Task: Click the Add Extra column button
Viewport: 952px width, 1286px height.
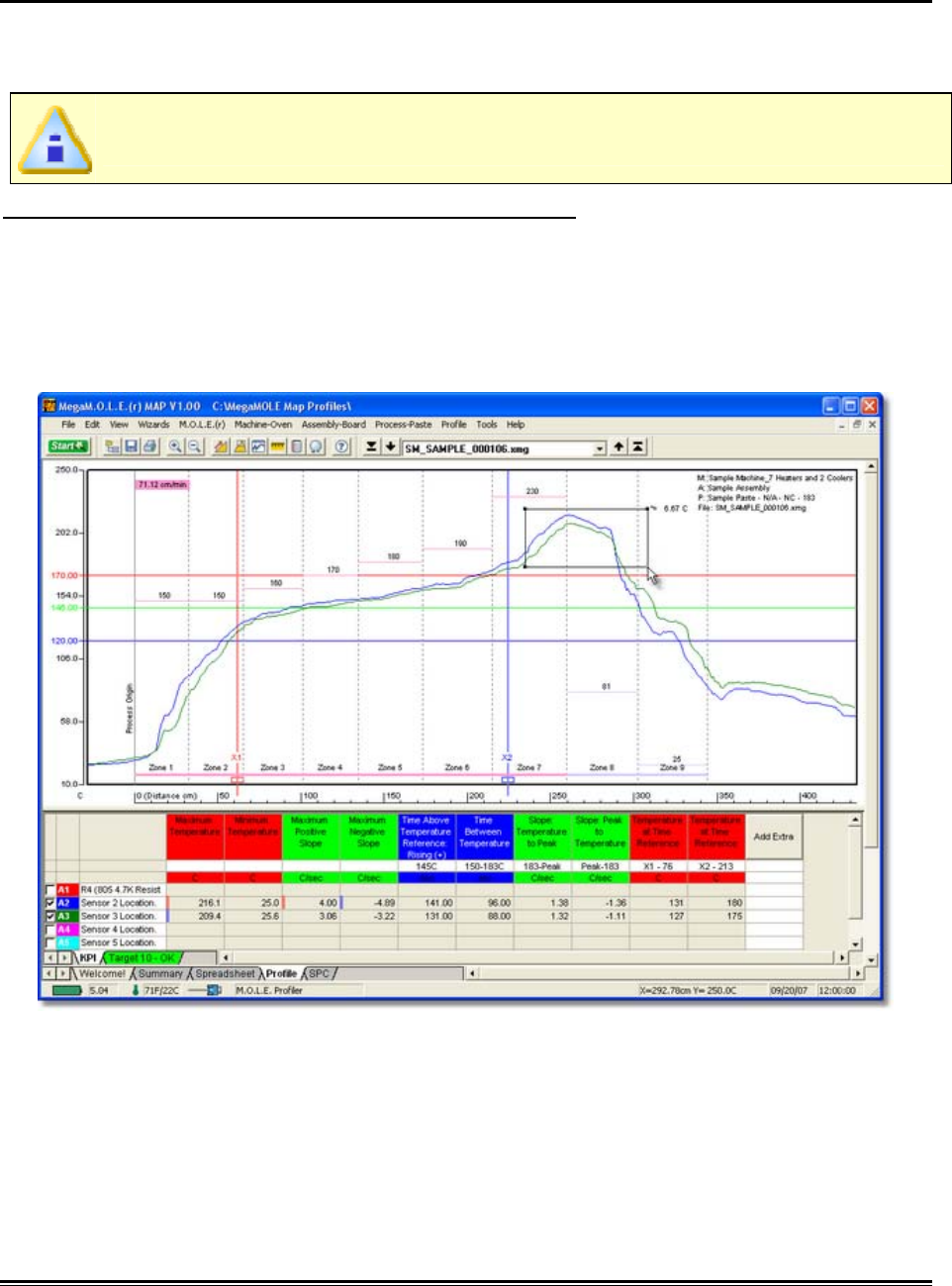Action: point(774,837)
